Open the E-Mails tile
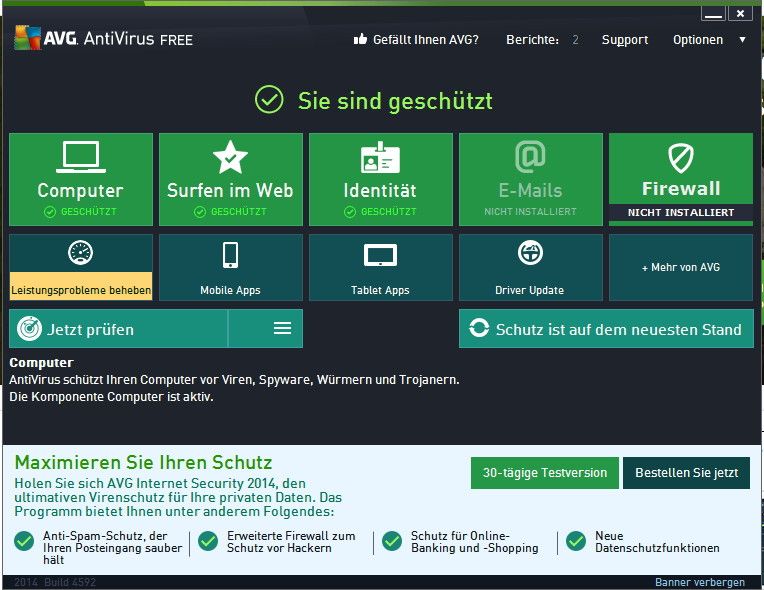The width and height of the screenshot is (764, 590). coord(531,179)
